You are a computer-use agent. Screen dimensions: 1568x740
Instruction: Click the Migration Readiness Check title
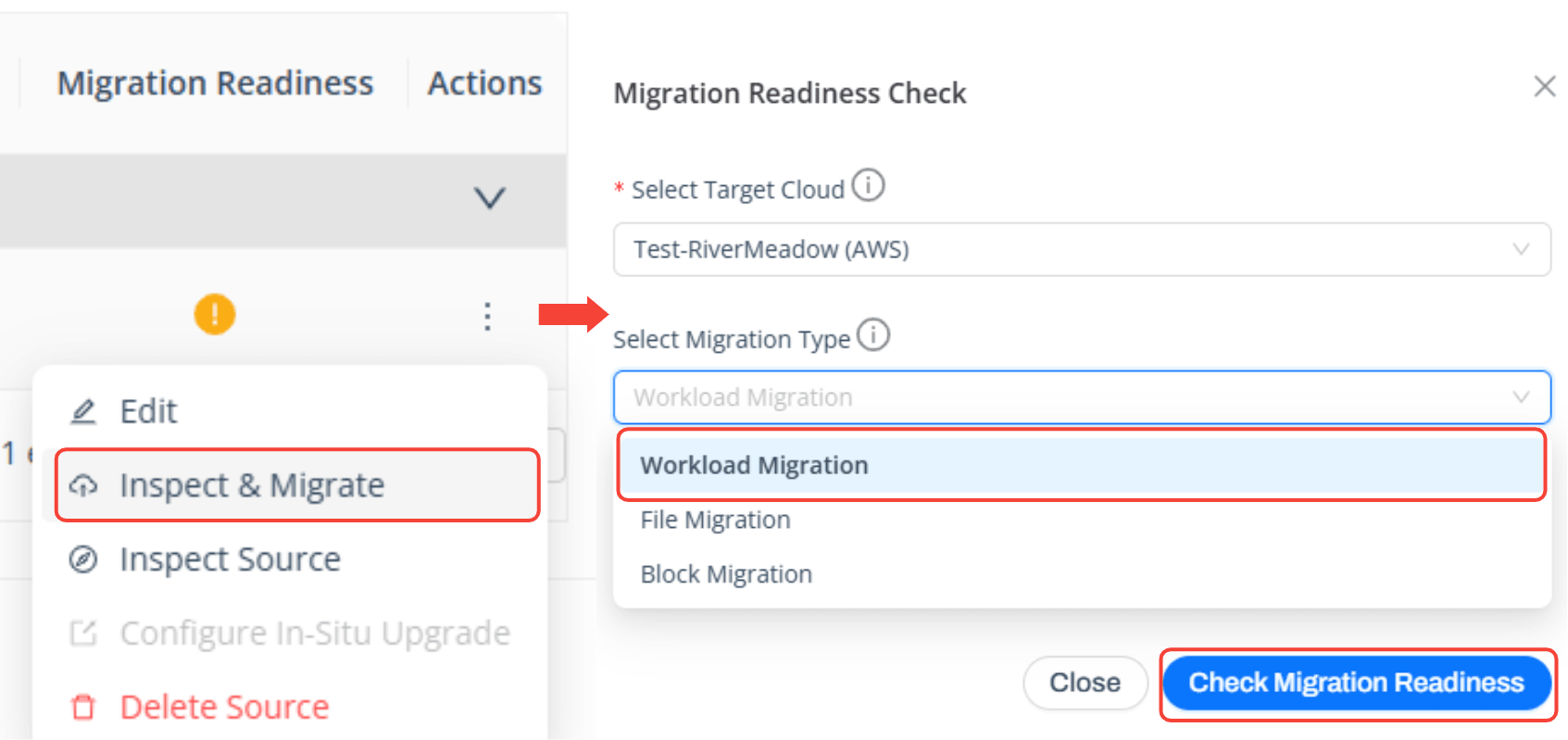point(789,94)
